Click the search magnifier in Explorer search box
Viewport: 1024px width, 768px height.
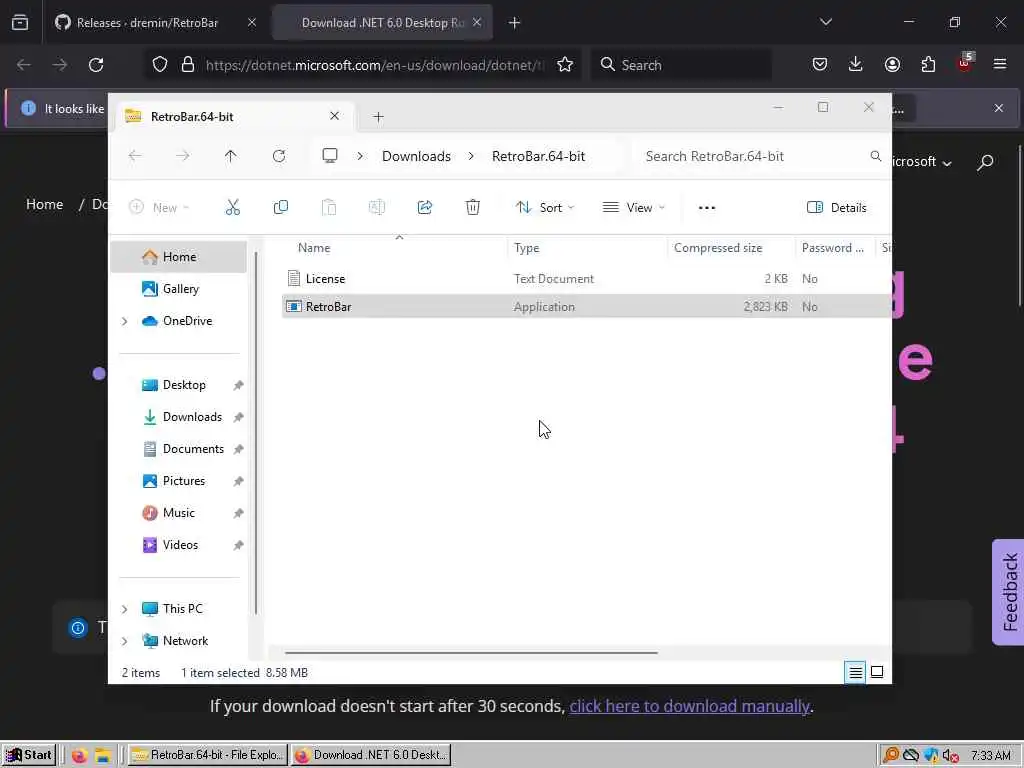(x=875, y=156)
